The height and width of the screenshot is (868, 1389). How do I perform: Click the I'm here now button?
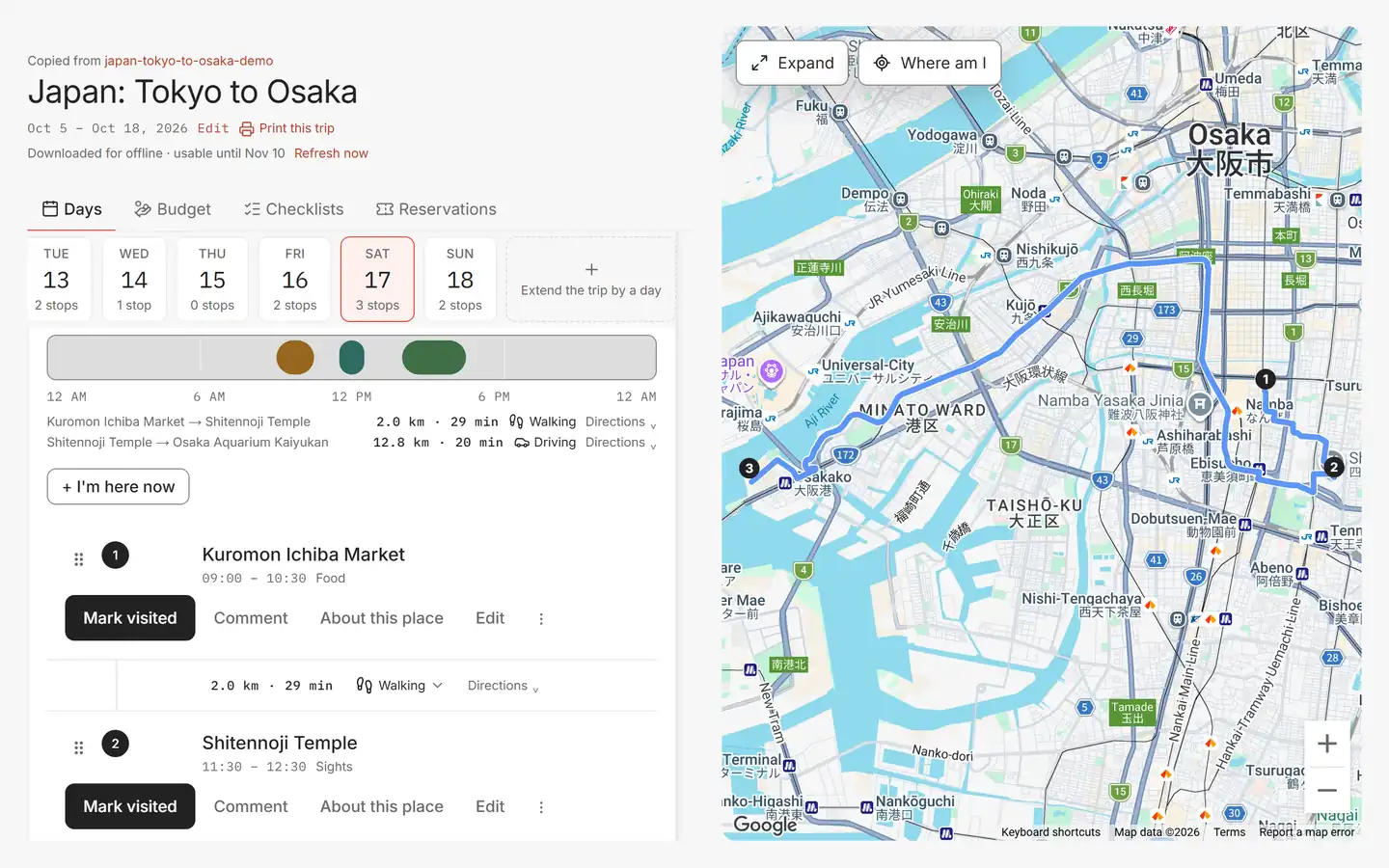(119, 487)
